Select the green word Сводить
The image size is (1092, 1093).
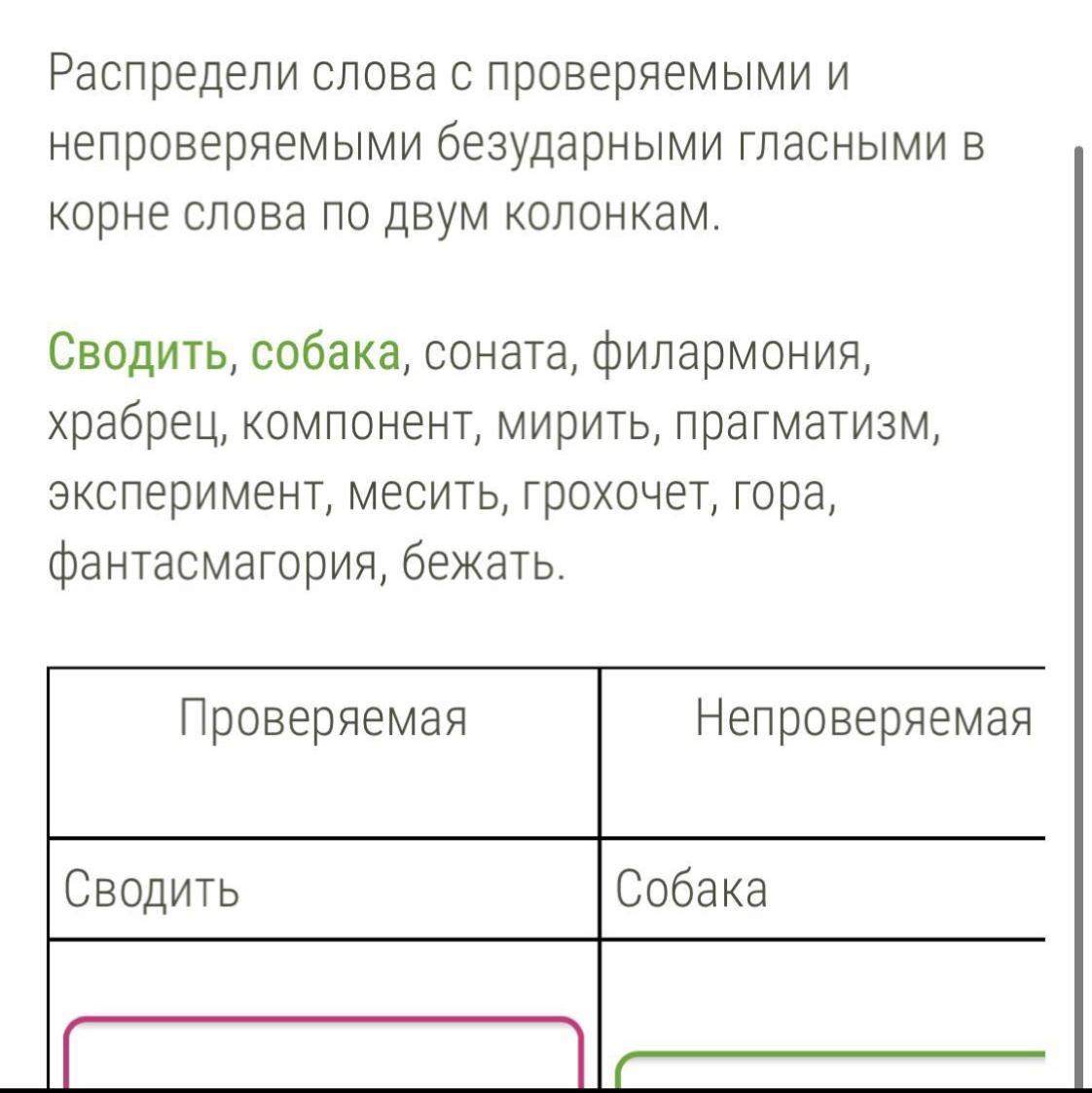[138, 352]
